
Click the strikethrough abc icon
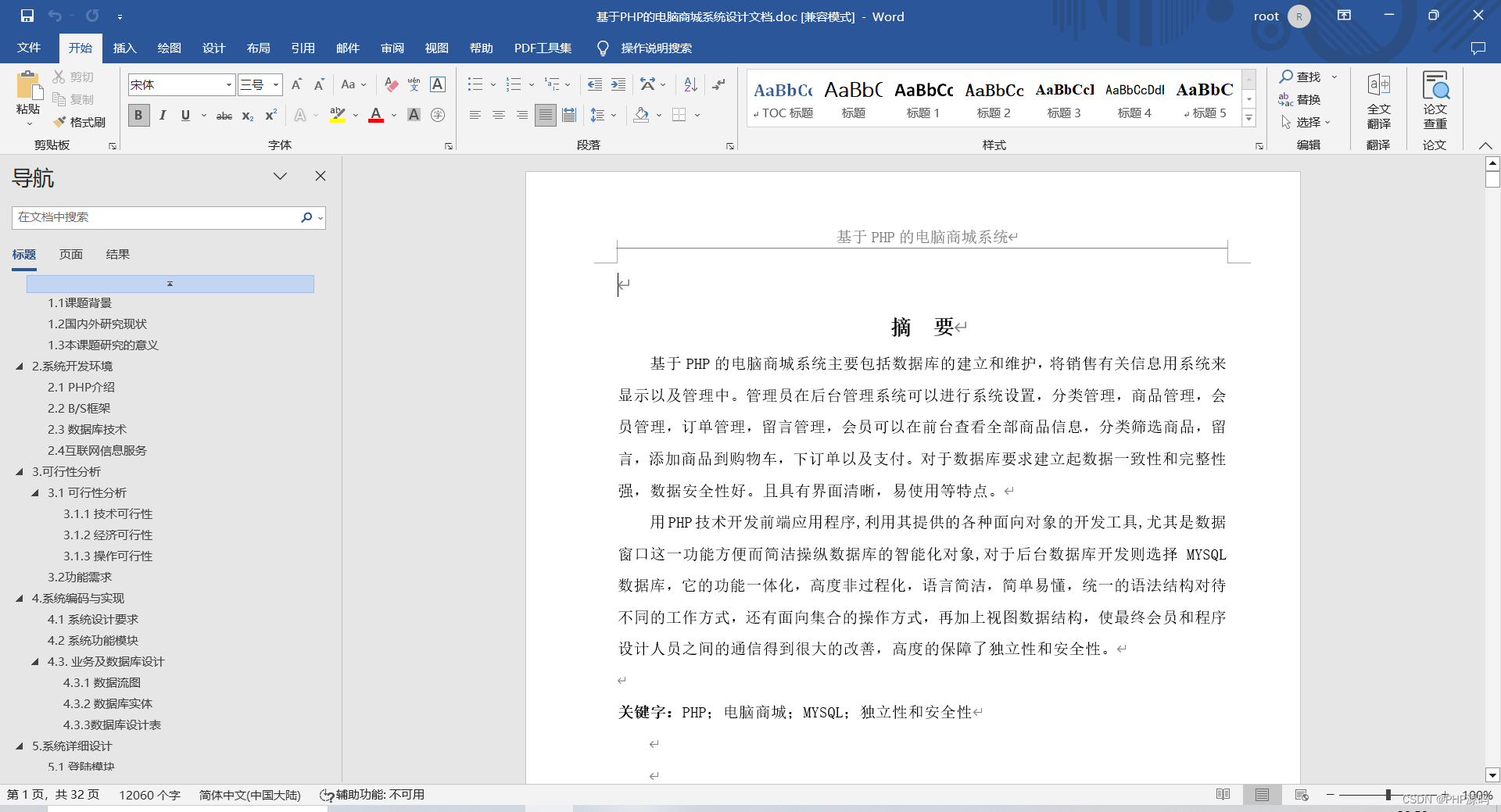click(224, 116)
